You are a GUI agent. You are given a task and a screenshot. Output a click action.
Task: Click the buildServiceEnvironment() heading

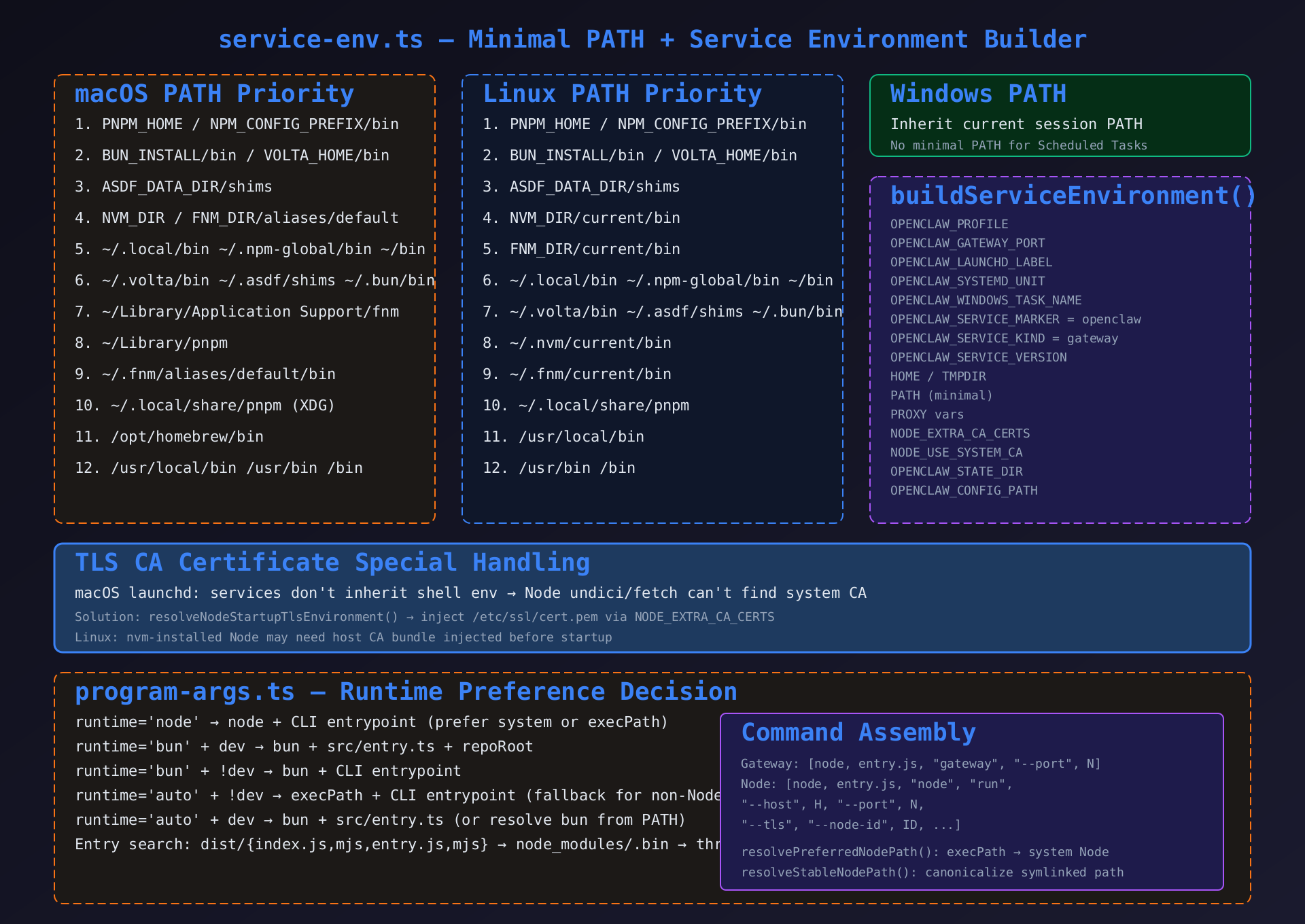point(1073,196)
